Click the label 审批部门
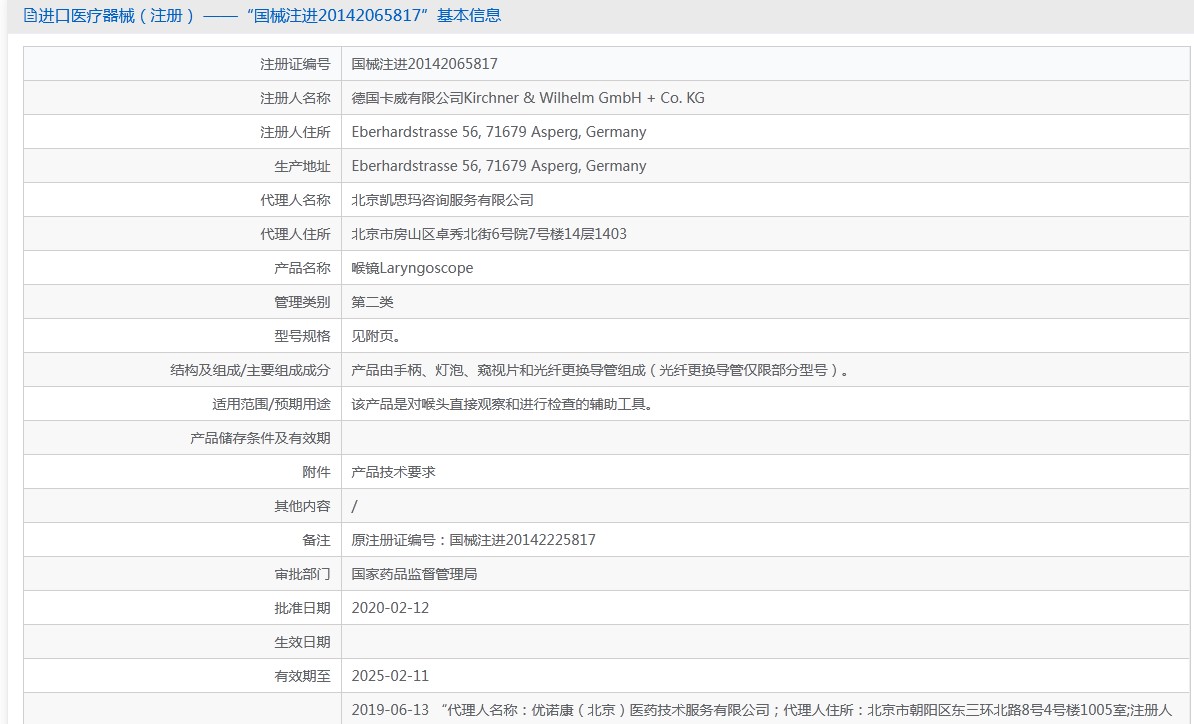The height and width of the screenshot is (724, 1194). pos(302,575)
